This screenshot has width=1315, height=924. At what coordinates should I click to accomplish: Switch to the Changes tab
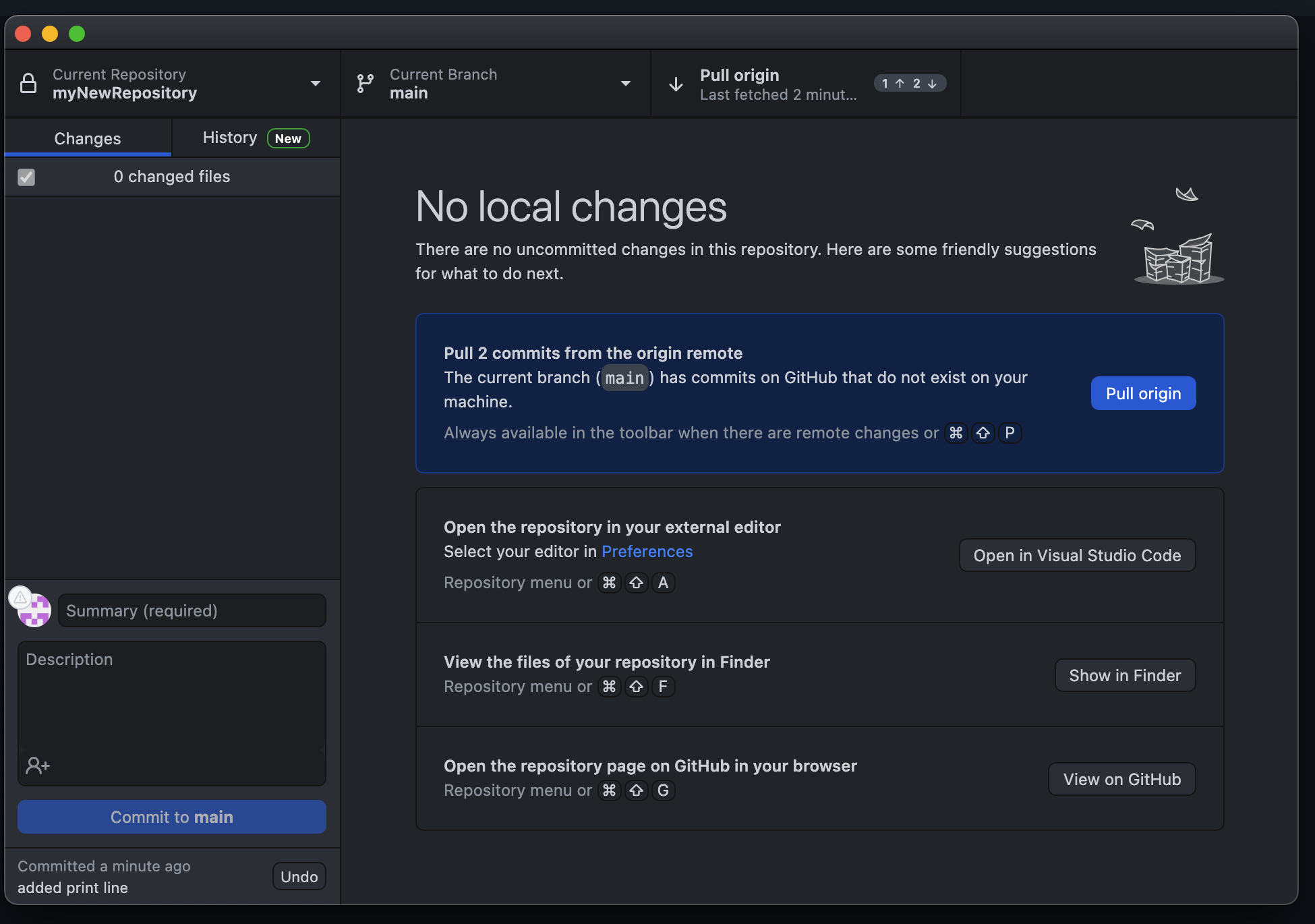coord(88,138)
